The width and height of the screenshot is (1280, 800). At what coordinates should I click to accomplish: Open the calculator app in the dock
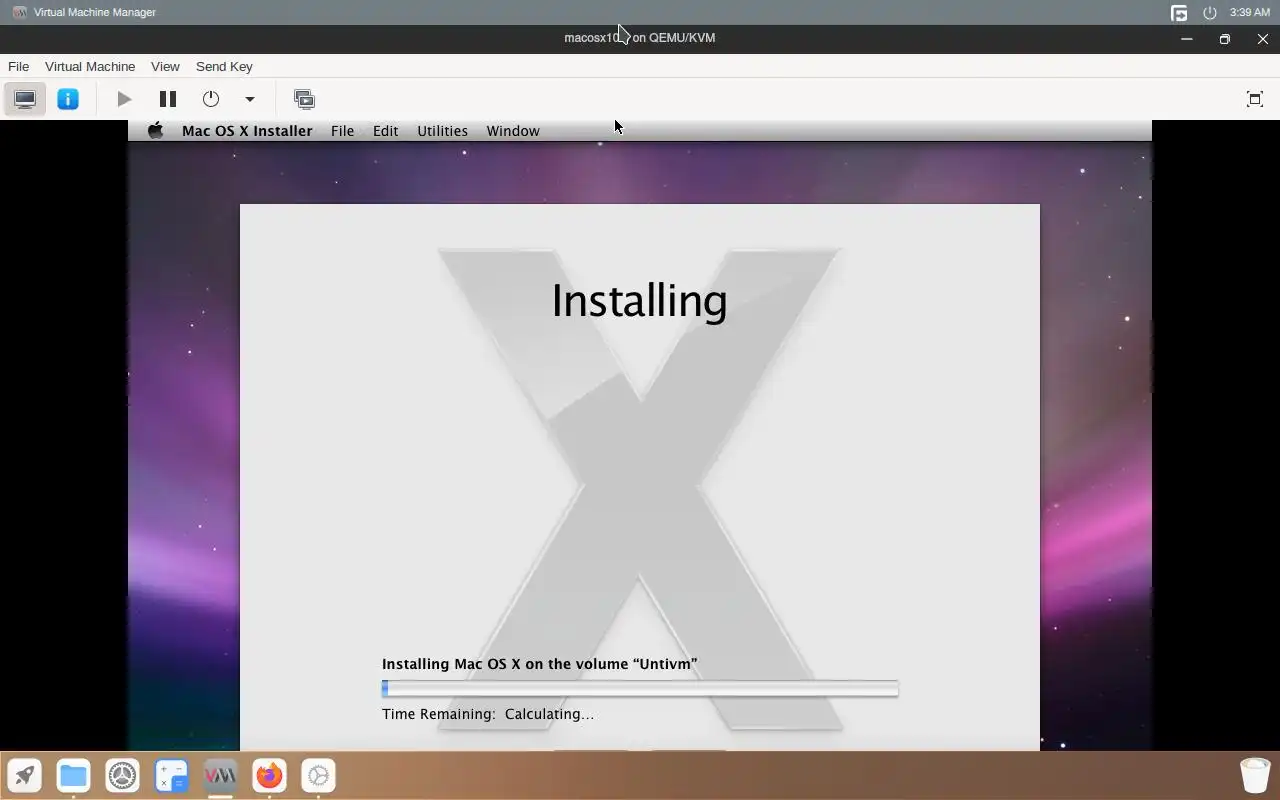[x=171, y=775]
